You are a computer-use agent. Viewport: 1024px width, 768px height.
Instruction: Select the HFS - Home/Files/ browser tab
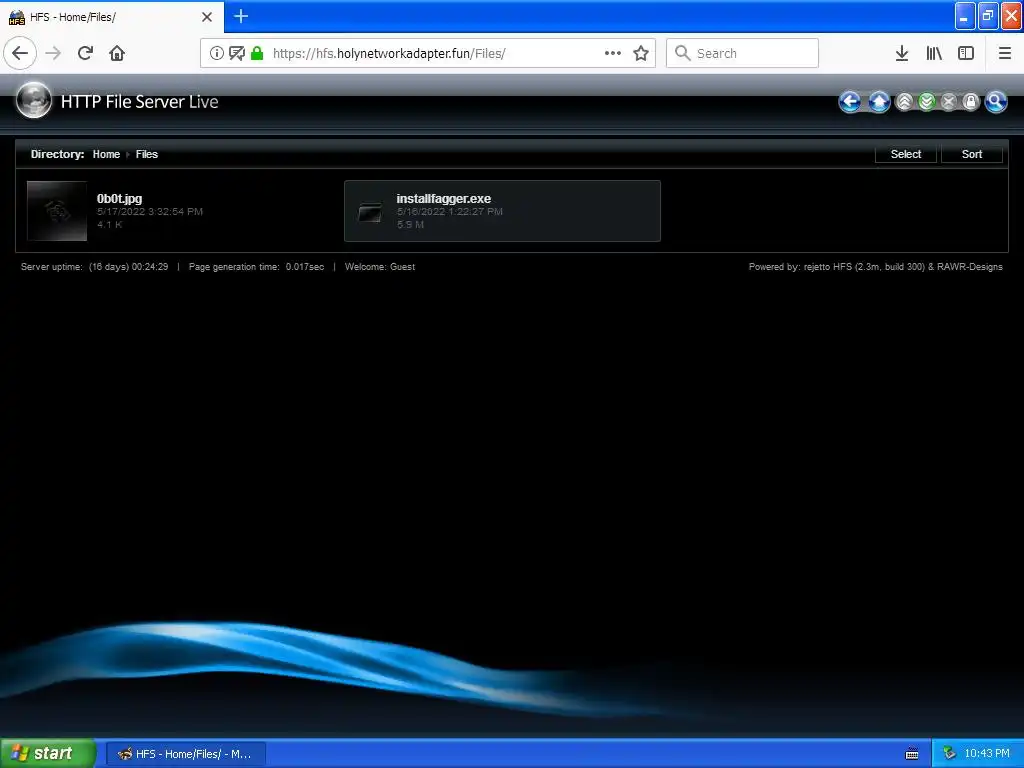pos(112,17)
